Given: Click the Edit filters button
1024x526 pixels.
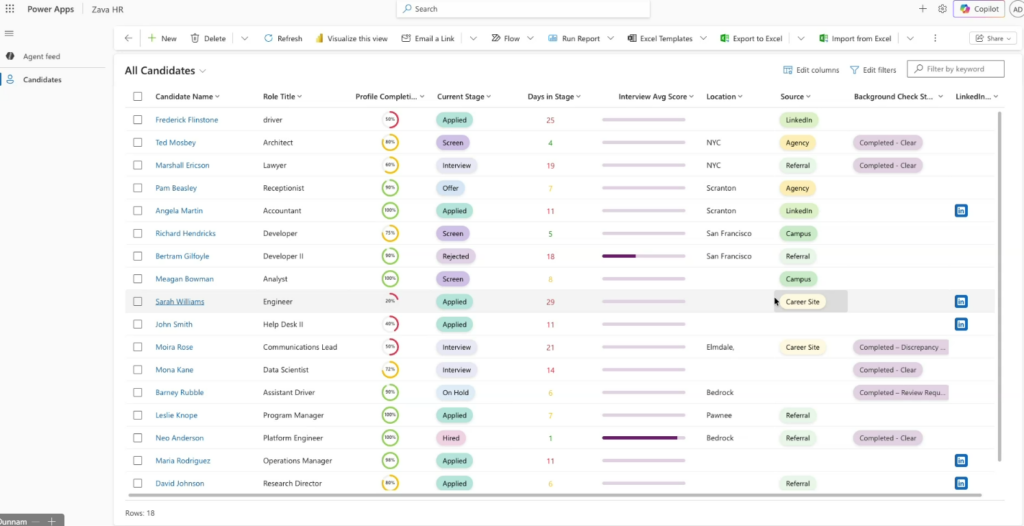Looking at the screenshot, I should coord(872,70).
